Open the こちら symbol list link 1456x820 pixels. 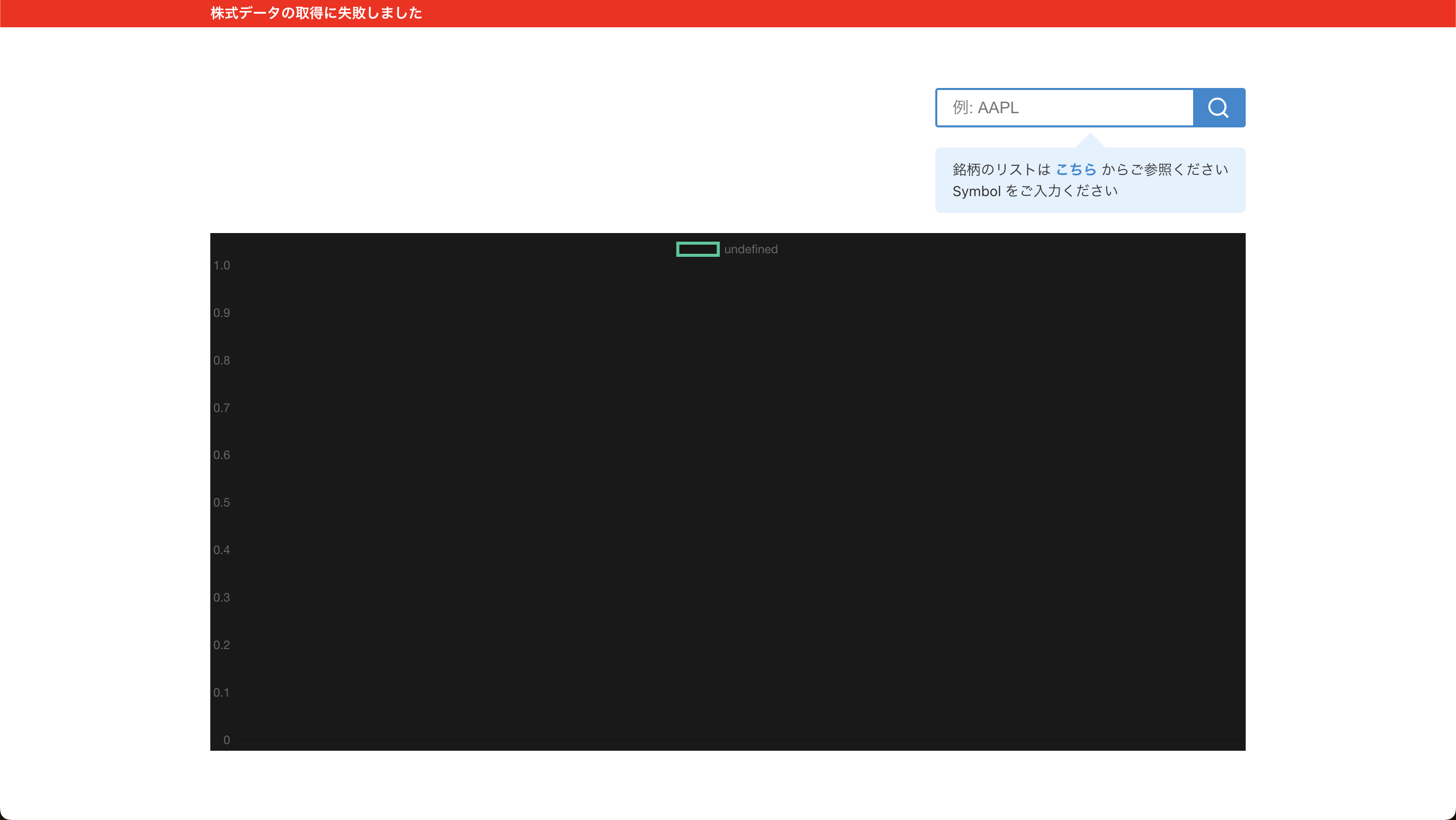click(1076, 169)
